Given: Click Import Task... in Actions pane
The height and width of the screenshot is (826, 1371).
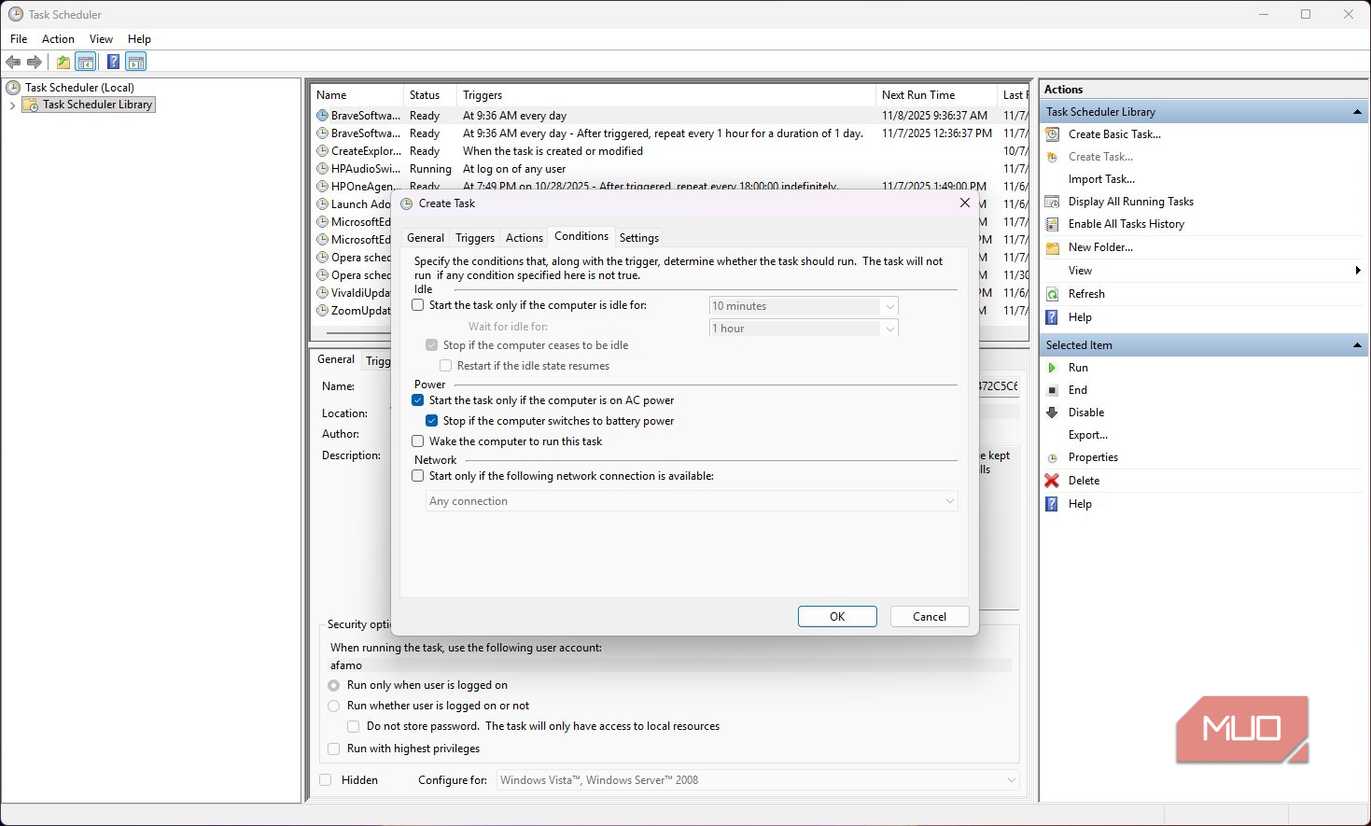Looking at the screenshot, I should pos(1101,179).
